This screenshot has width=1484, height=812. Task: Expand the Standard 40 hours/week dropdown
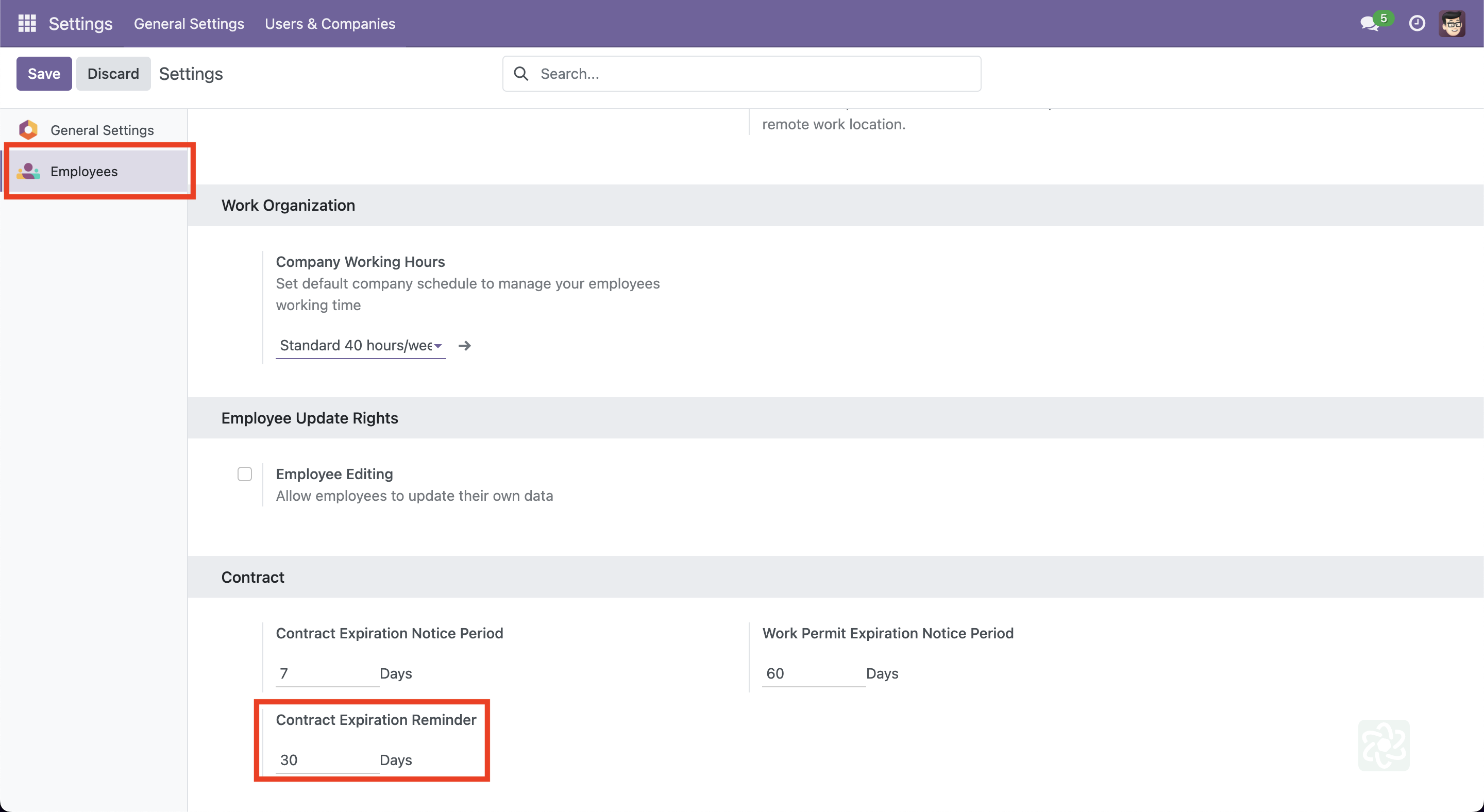361,346
